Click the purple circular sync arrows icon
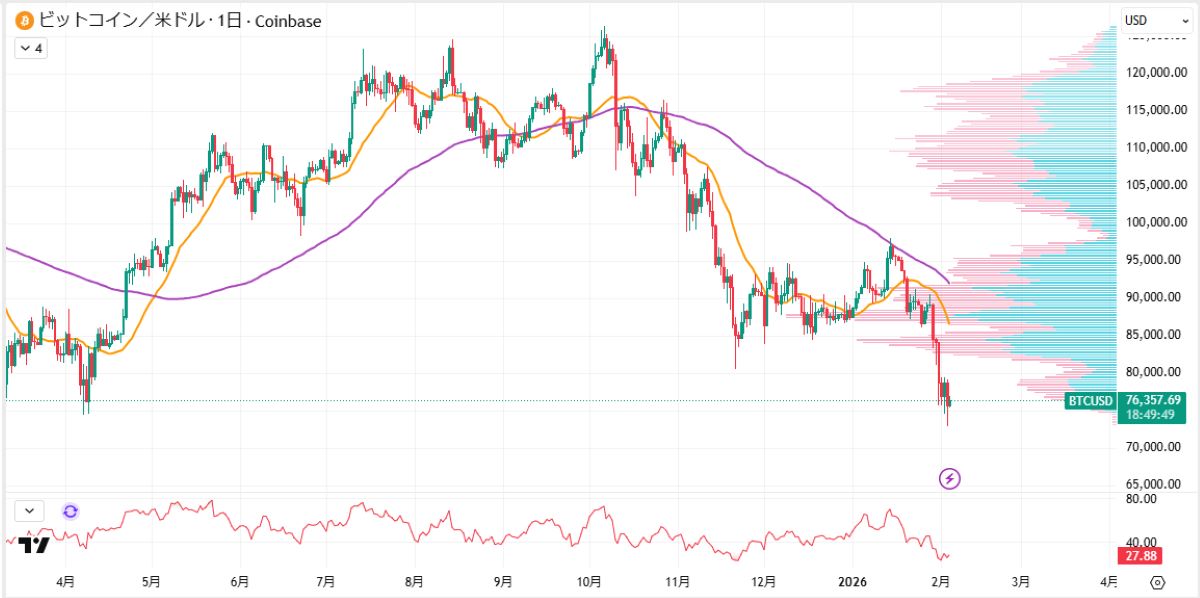This screenshot has width=1200, height=598. click(x=70, y=511)
